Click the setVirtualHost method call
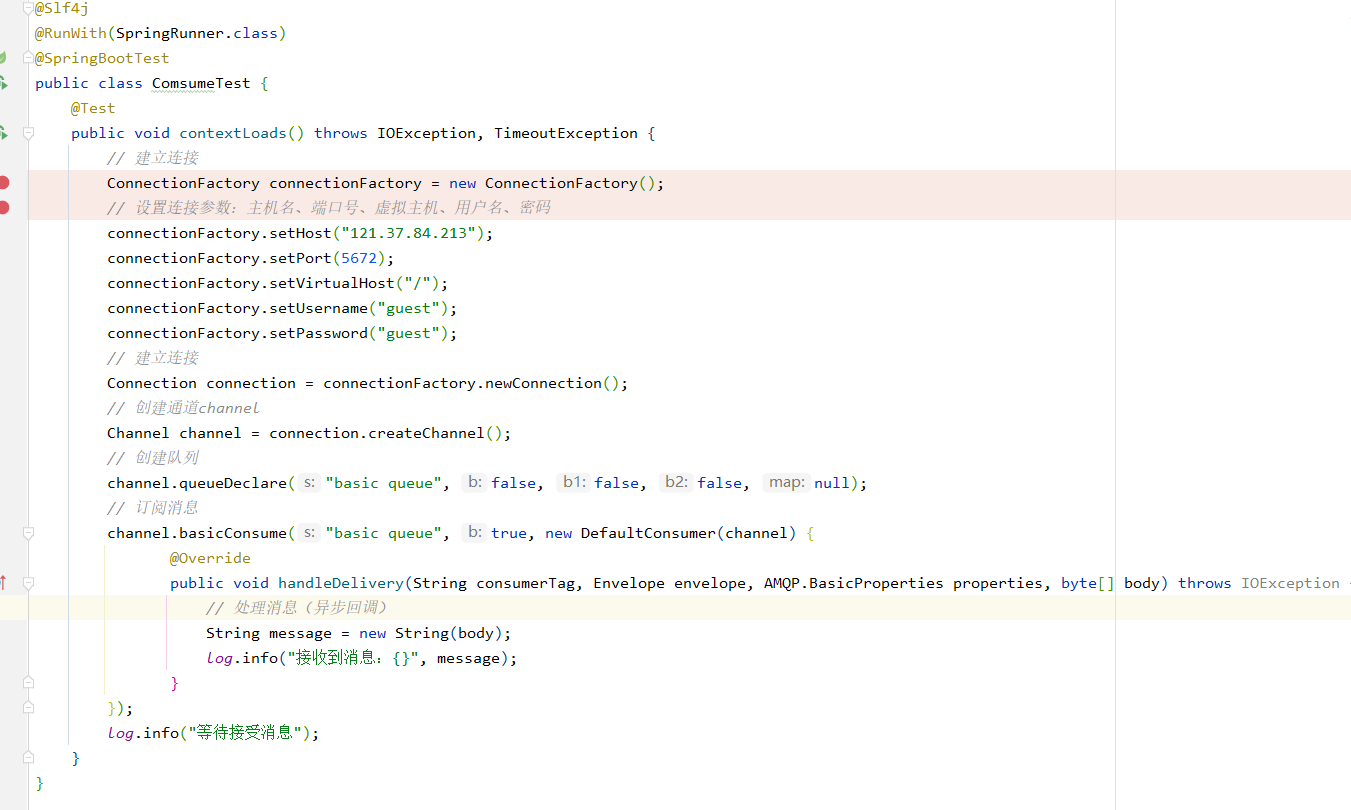 click(x=332, y=283)
